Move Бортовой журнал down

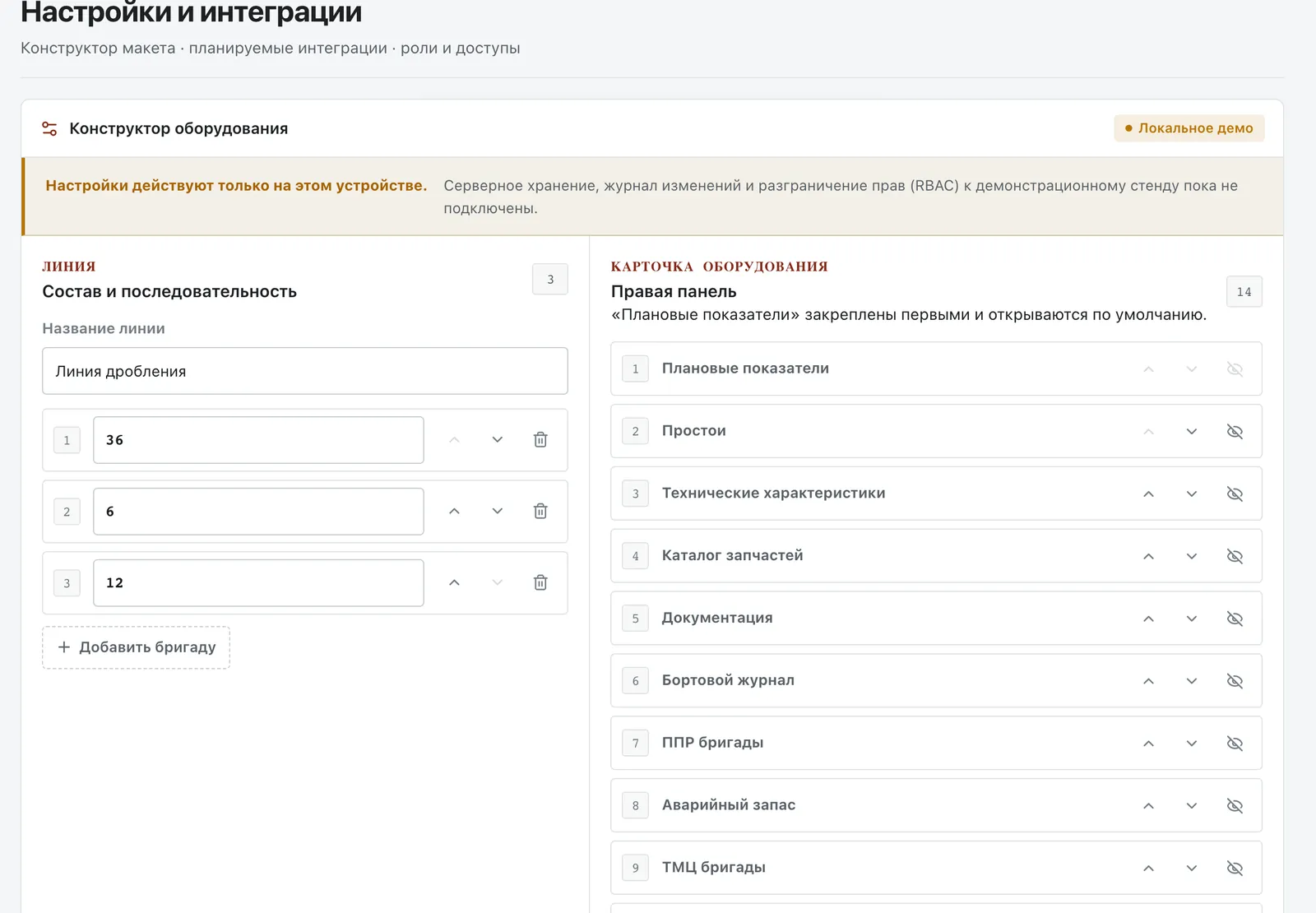(1192, 682)
